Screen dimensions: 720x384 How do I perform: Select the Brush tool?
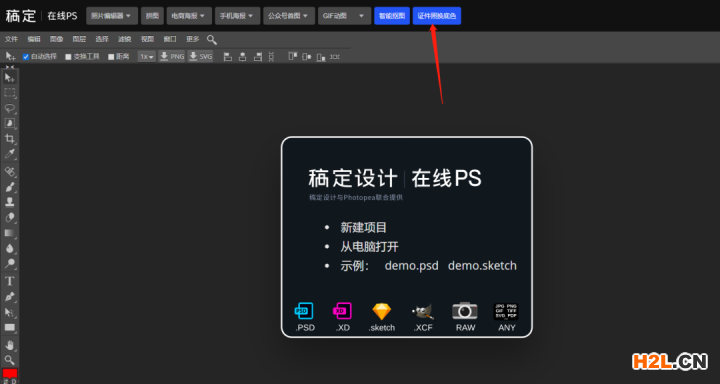click(10, 187)
